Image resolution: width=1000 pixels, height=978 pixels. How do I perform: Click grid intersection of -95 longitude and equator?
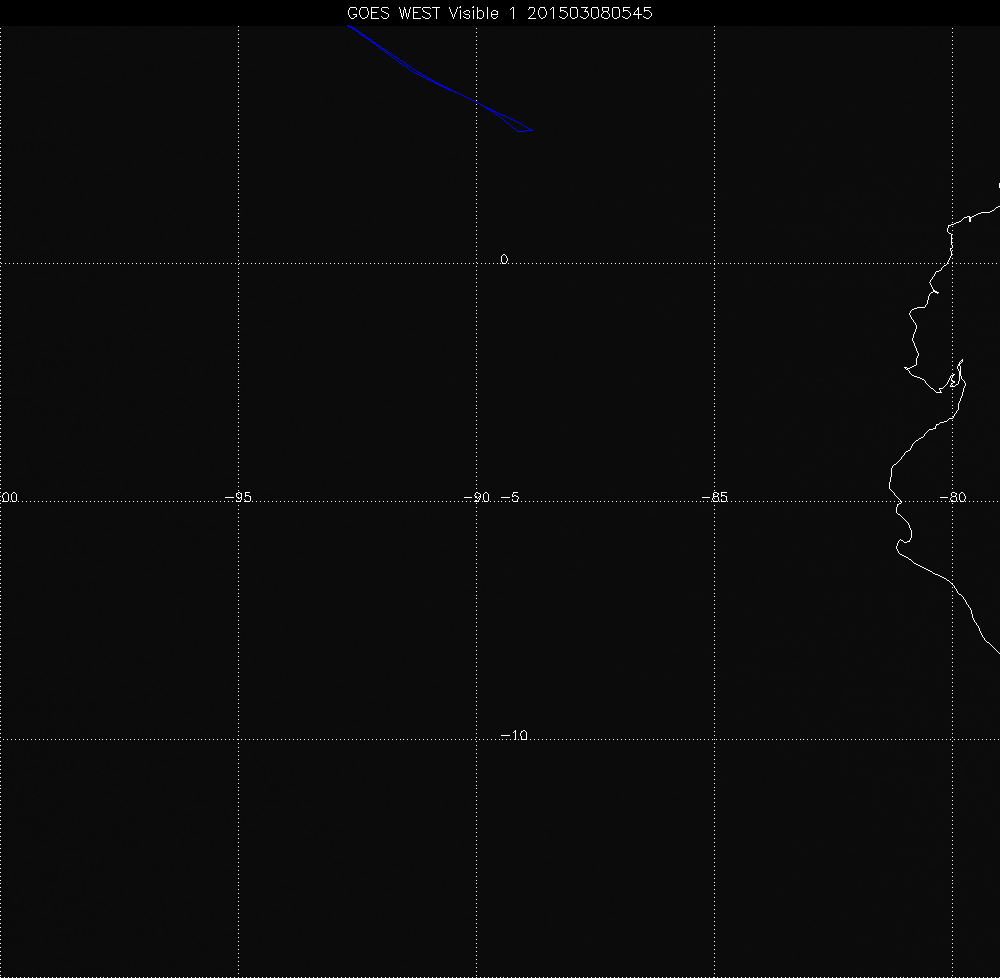pos(238,263)
